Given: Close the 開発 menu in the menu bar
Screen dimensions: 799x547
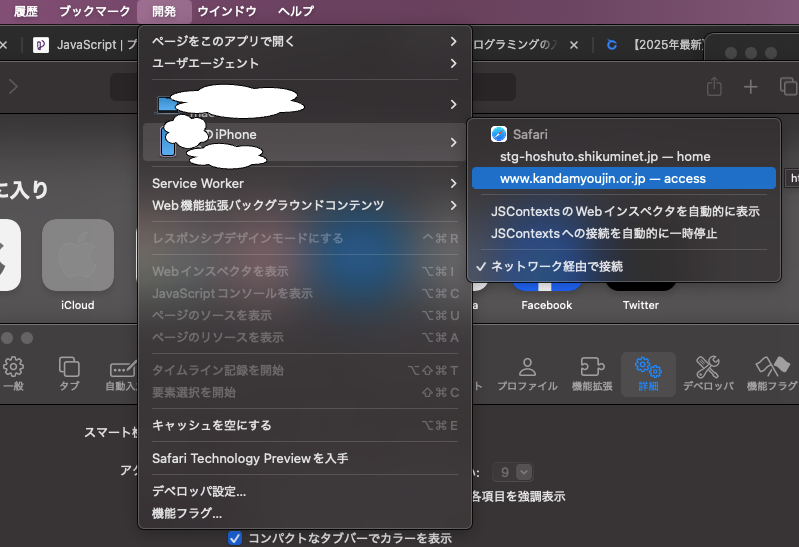Looking at the screenshot, I should (x=164, y=11).
